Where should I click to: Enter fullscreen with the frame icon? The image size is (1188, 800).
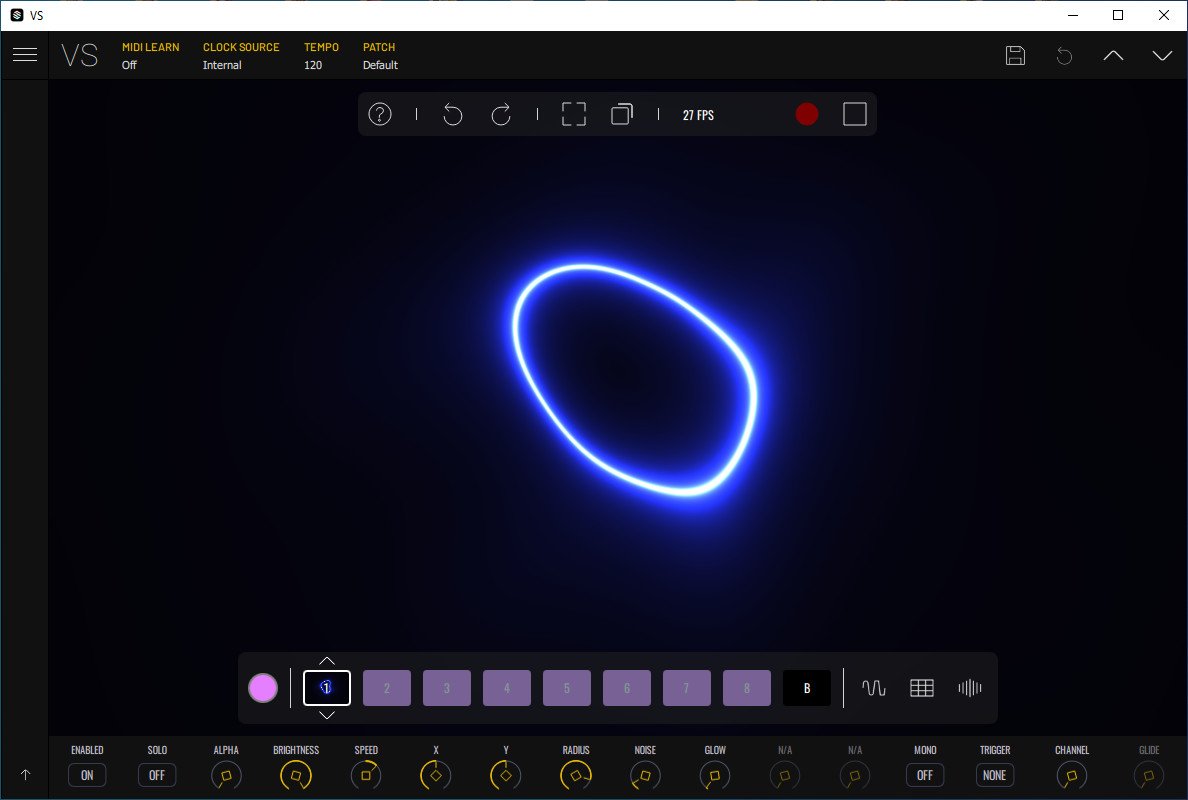click(x=573, y=114)
